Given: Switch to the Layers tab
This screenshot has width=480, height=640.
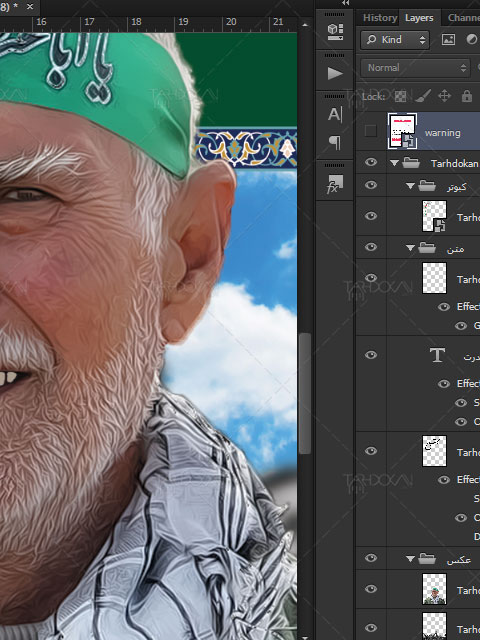Looking at the screenshot, I should tap(419, 18).
